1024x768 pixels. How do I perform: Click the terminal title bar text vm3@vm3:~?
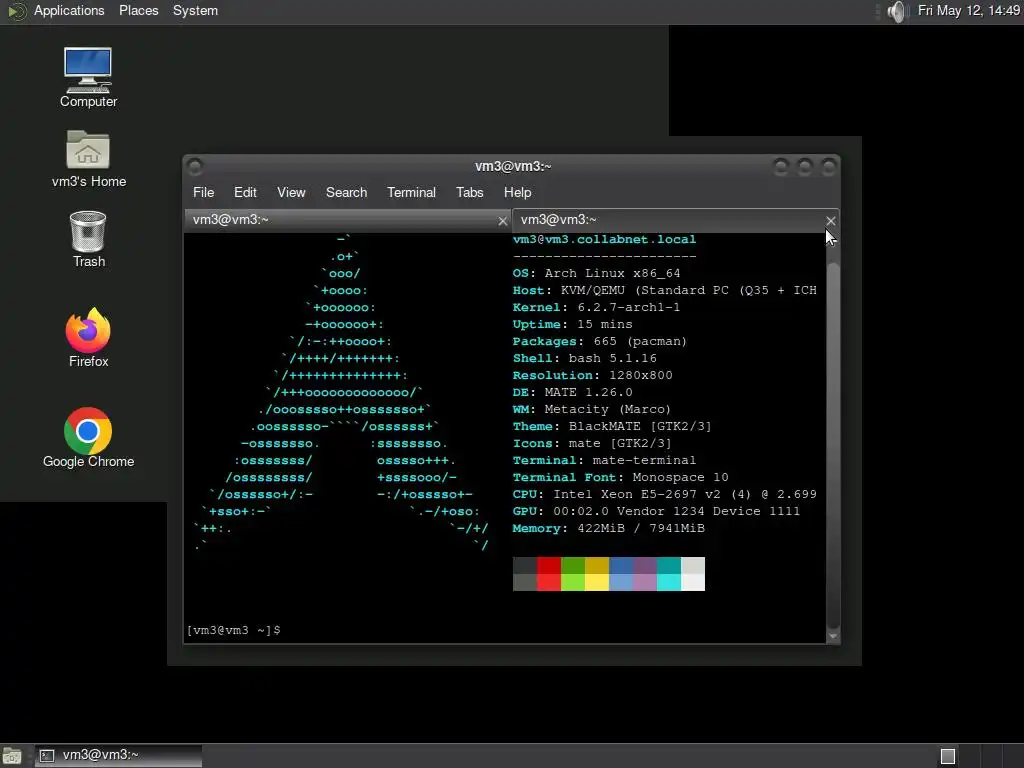coord(513,167)
